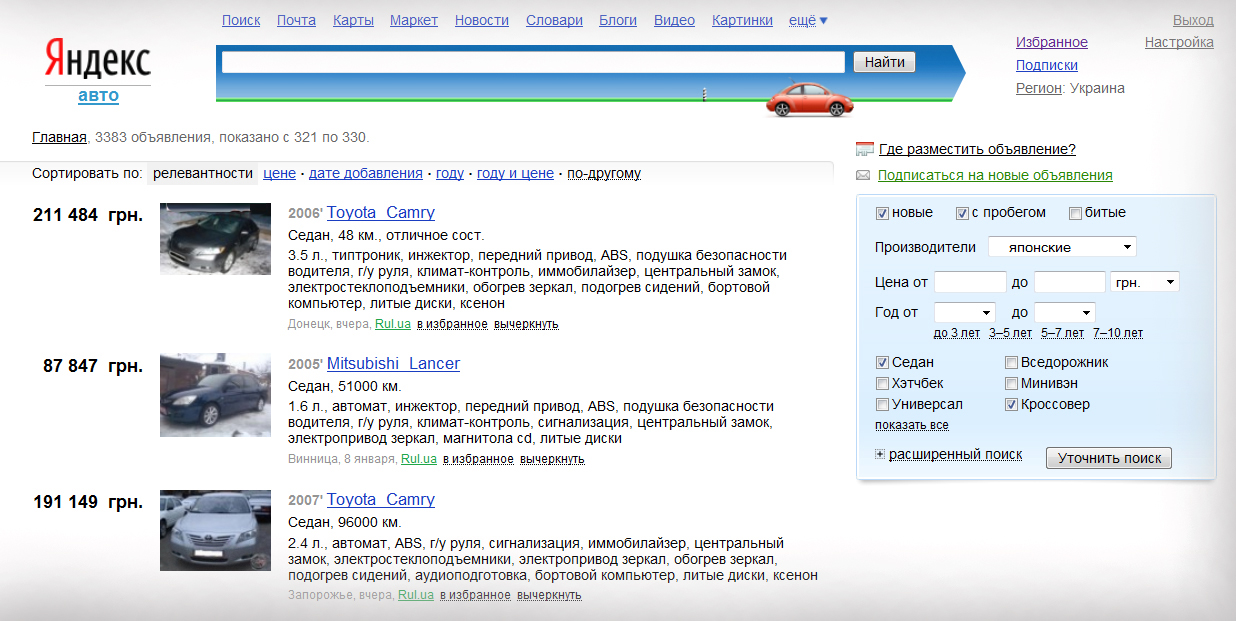Open the Mitsubishi Lancer listing title
The height and width of the screenshot is (621, 1236).
pyautogui.click(x=393, y=363)
